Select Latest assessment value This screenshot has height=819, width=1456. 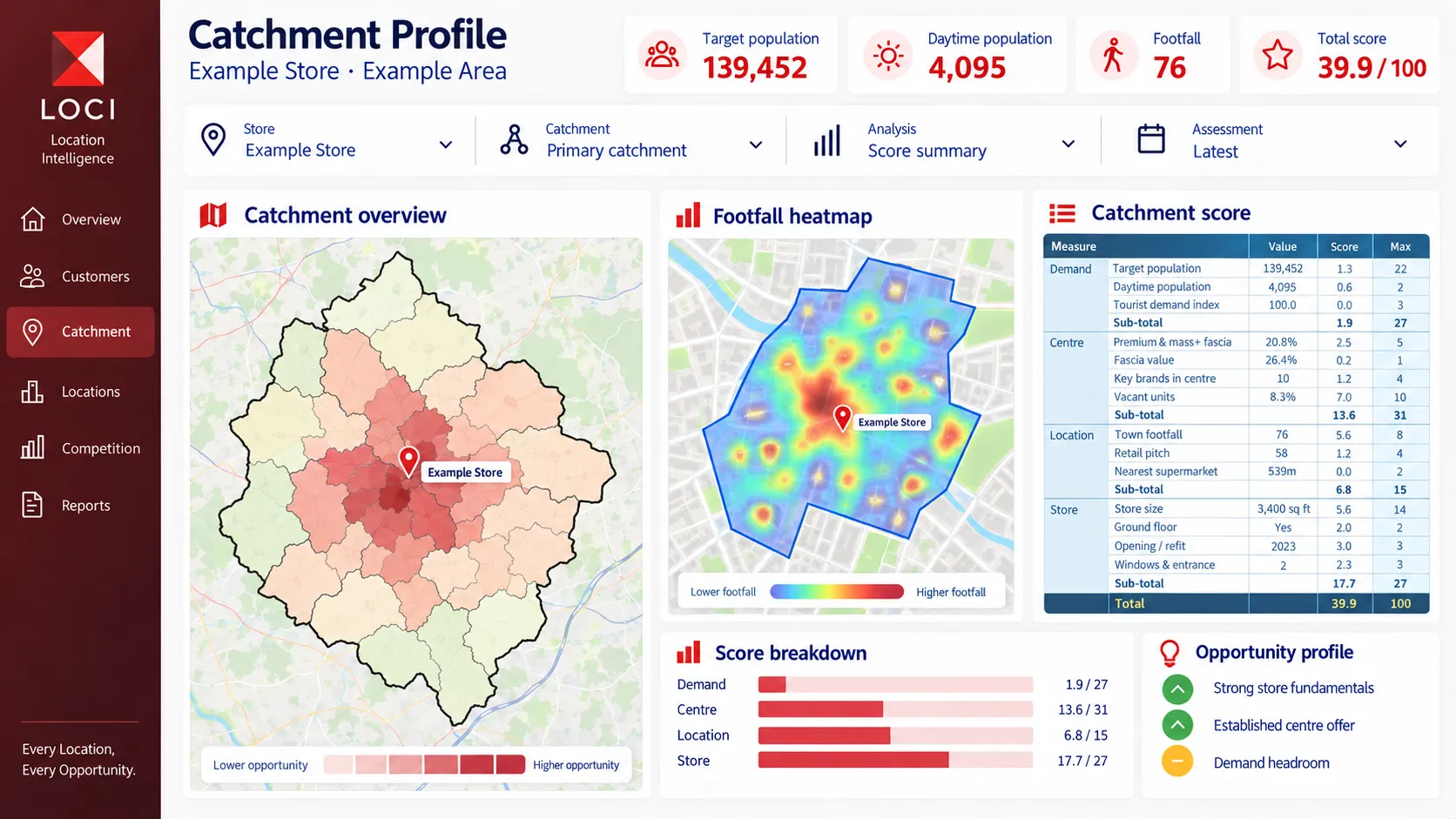(1215, 152)
